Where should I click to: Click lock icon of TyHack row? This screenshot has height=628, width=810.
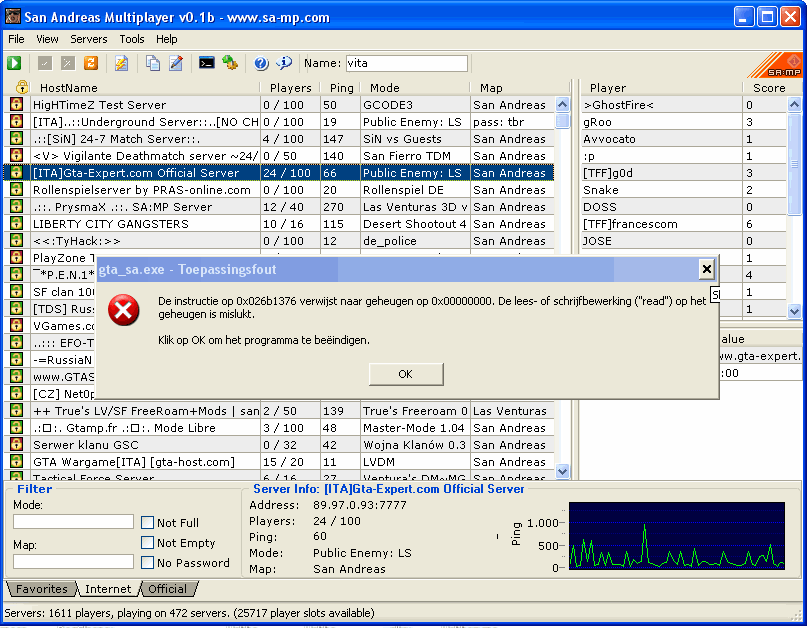click(x=17, y=241)
